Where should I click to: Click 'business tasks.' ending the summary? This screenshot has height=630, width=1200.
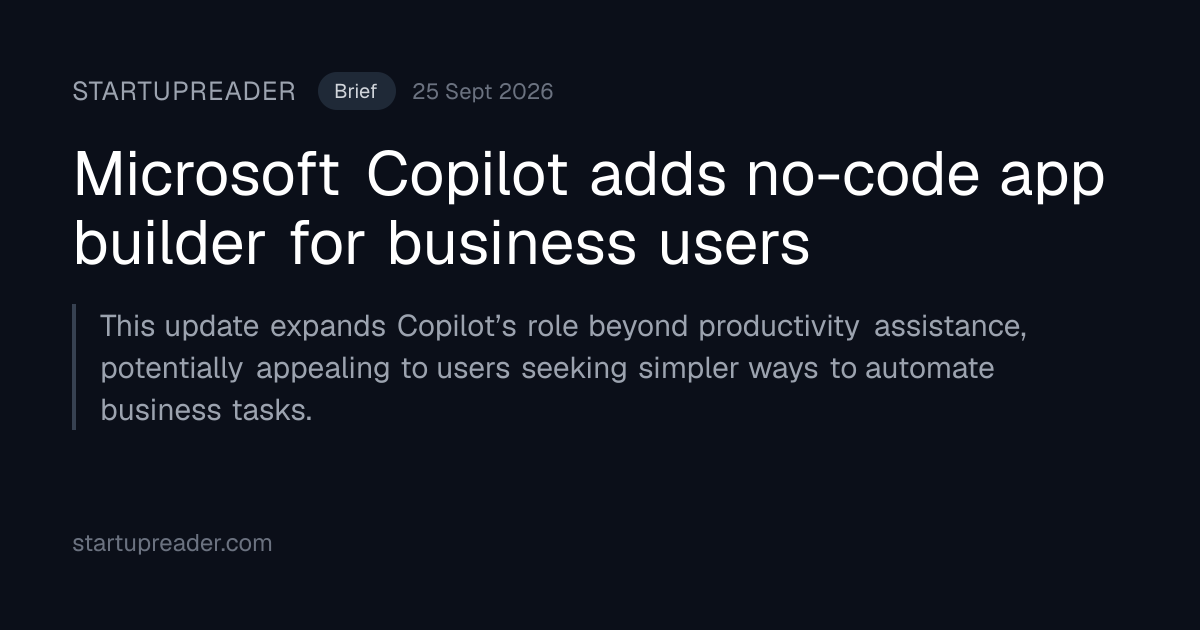(x=207, y=411)
